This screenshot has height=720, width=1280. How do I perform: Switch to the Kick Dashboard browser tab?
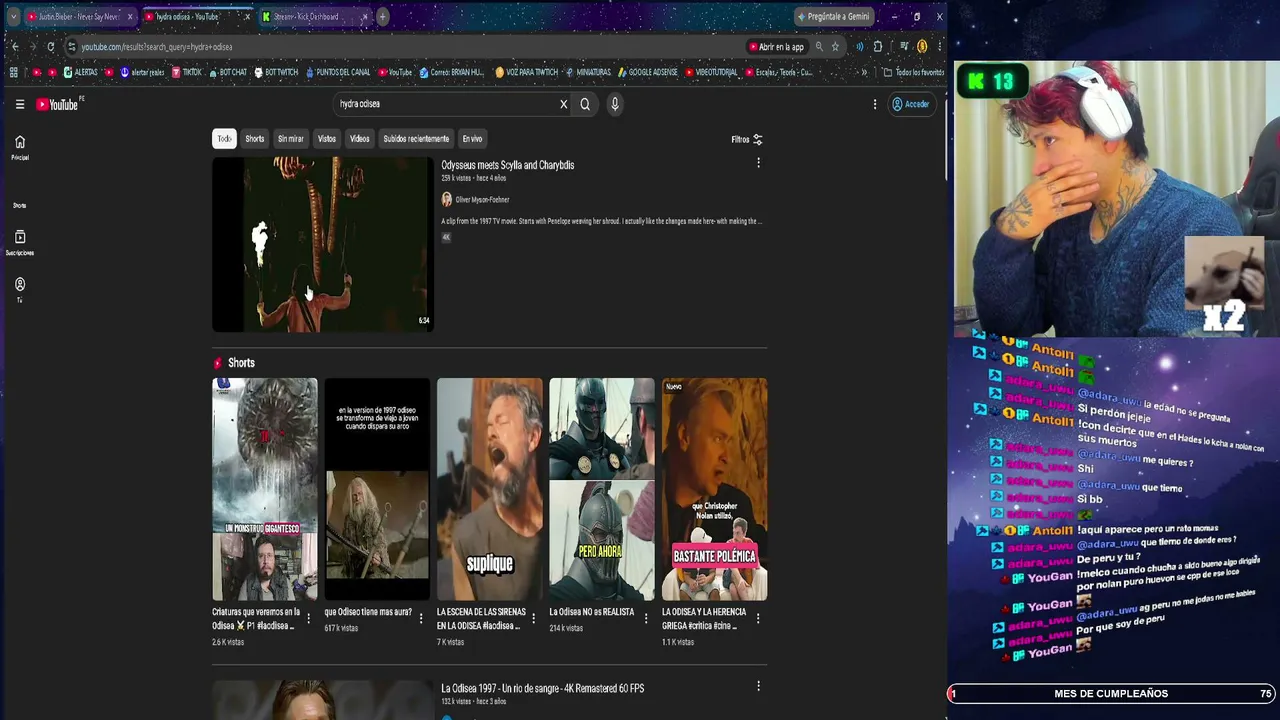click(313, 17)
